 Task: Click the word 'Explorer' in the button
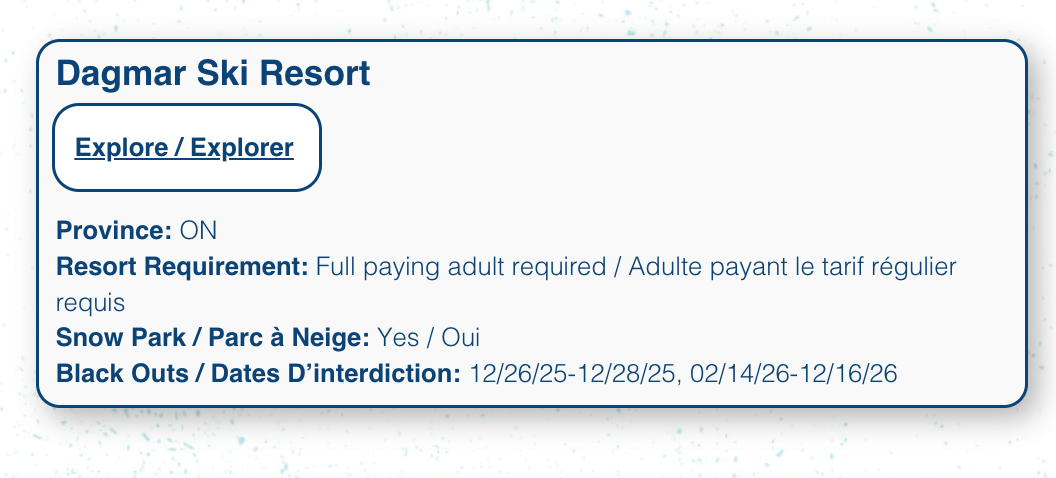pyautogui.click(x=242, y=147)
